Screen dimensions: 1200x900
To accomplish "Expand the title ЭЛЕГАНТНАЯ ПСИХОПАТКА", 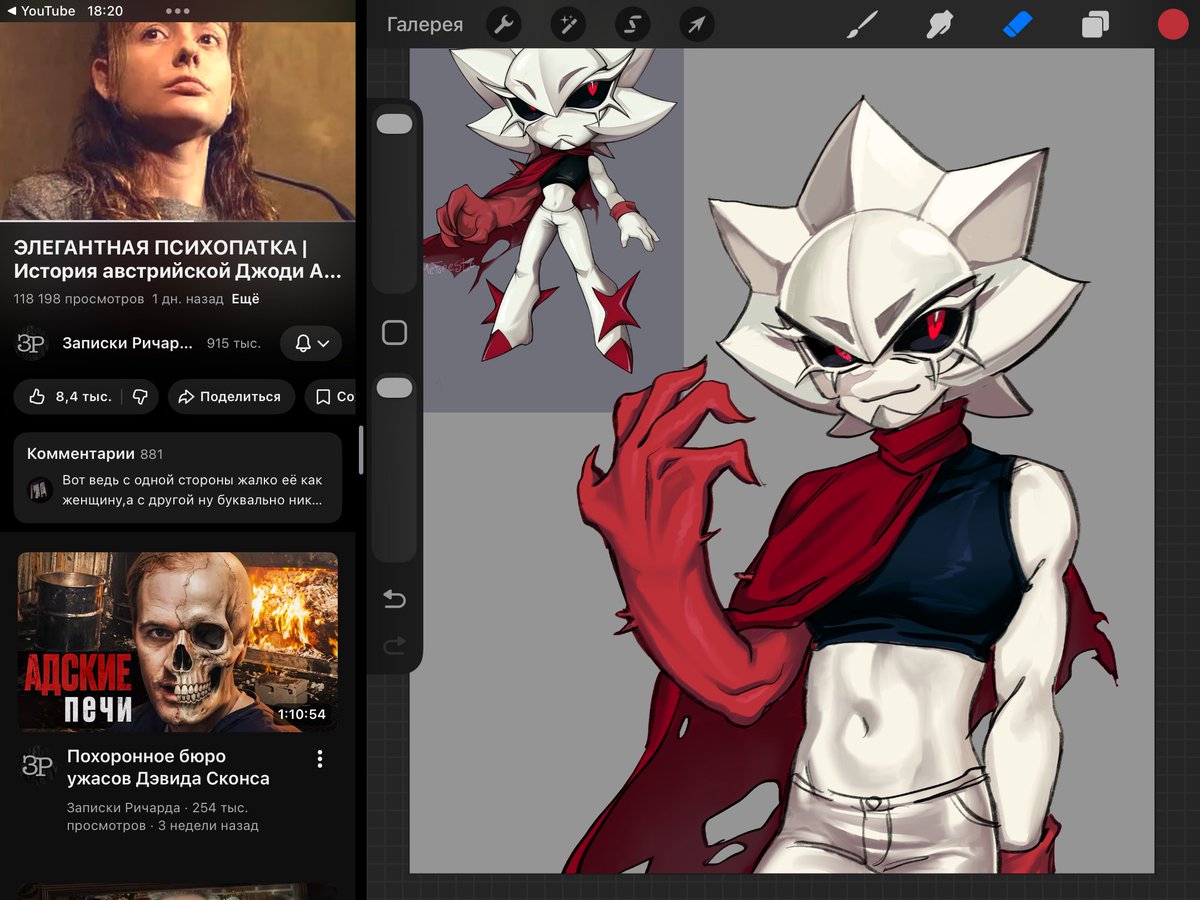I will pos(178,259).
